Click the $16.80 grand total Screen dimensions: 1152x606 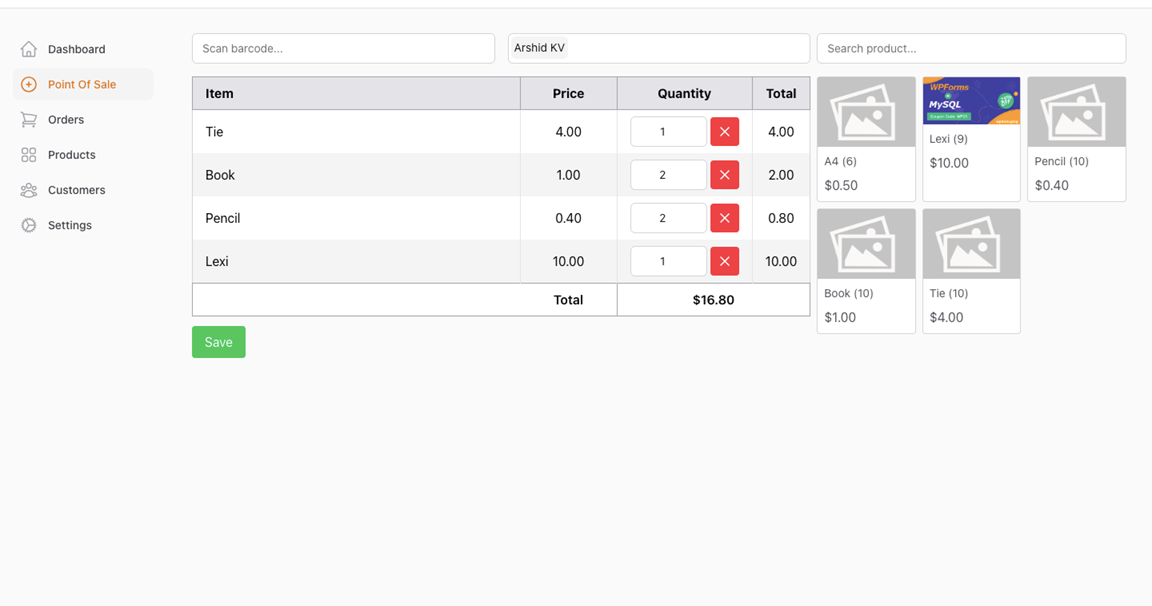pos(713,300)
